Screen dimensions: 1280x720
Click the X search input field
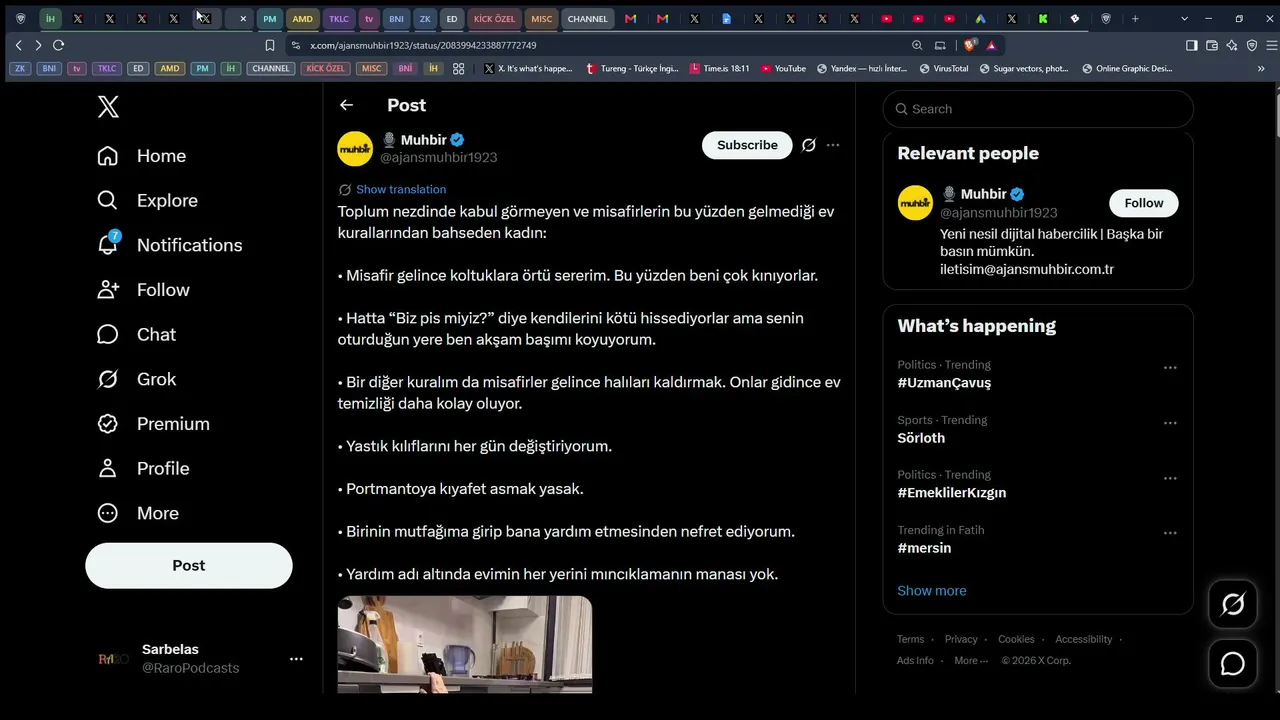click(x=1038, y=109)
